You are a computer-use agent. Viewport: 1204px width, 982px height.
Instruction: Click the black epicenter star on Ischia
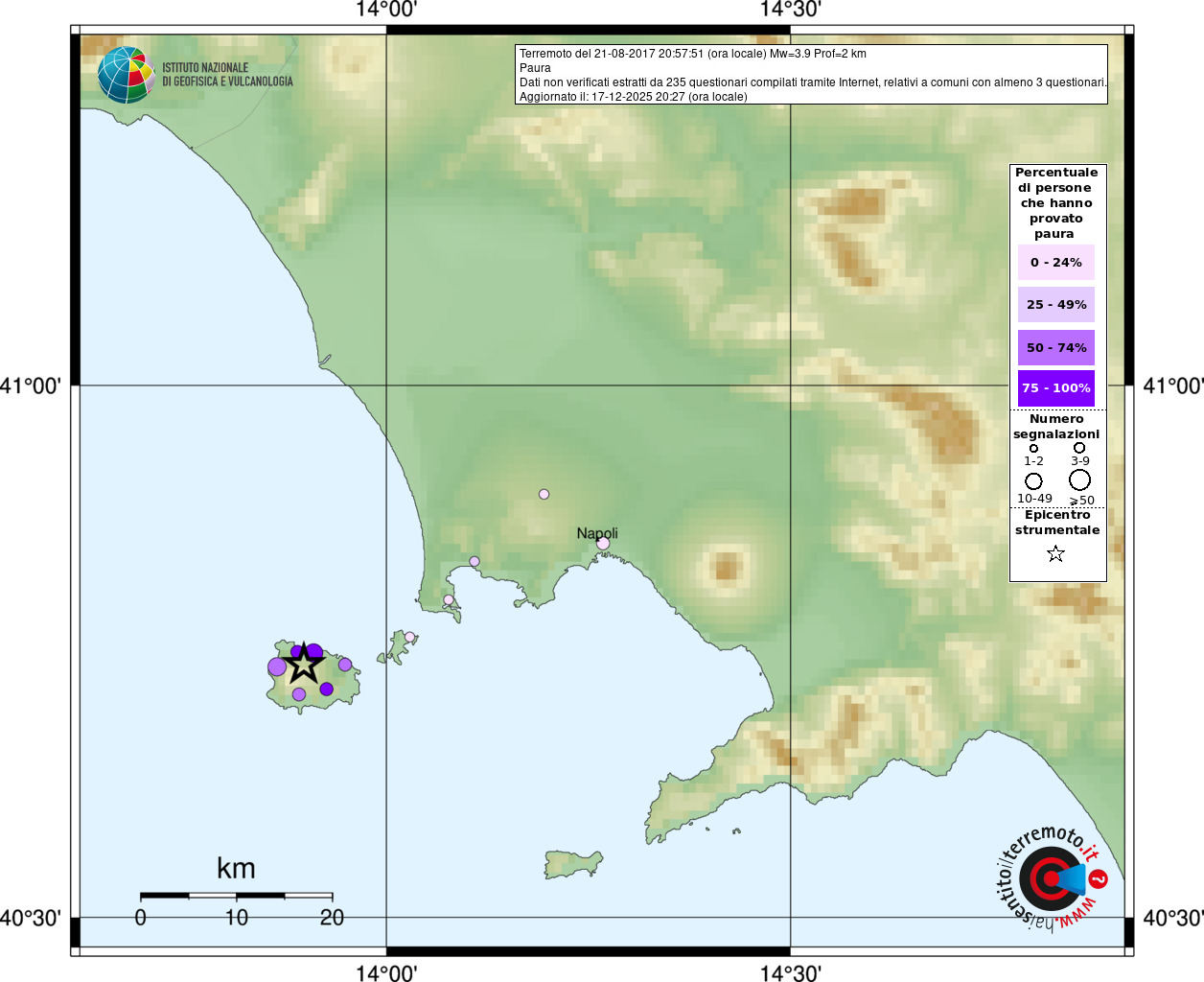click(304, 663)
